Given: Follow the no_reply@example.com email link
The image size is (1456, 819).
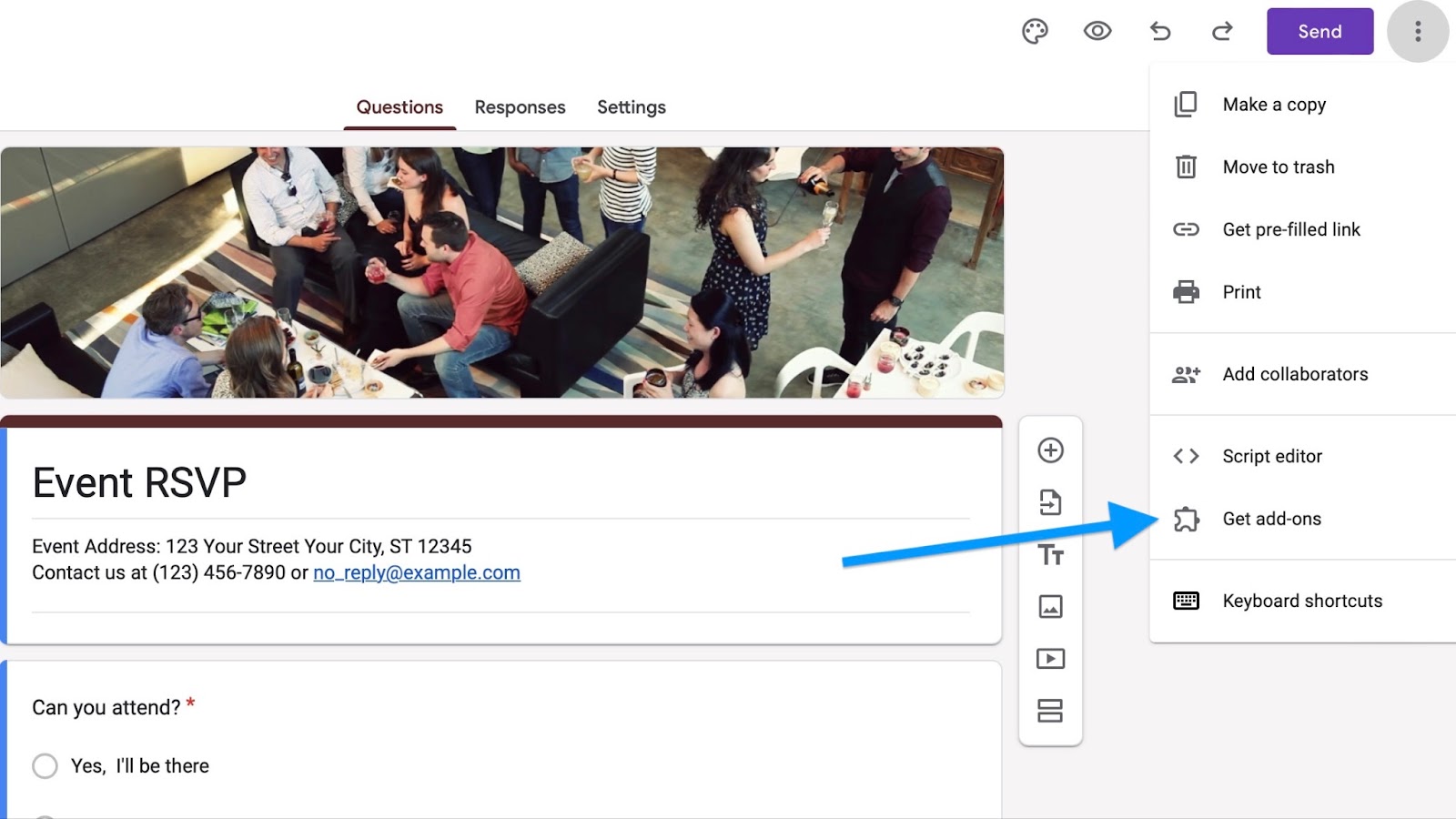Looking at the screenshot, I should click(x=417, y=572).
